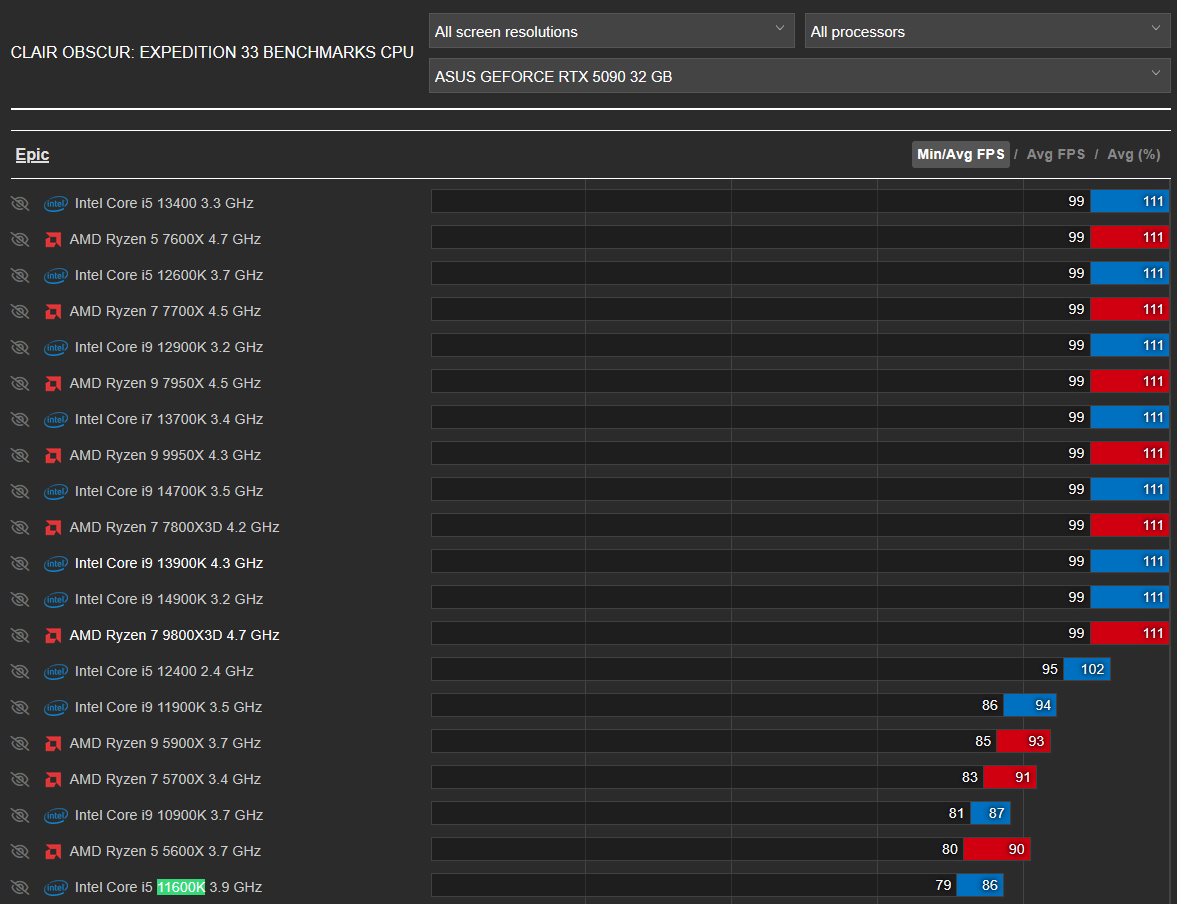Screen dimensions: 1177x904
Task: Hide the AMD Ryzen 9 9950X row
Action: (x=20, y=456)
